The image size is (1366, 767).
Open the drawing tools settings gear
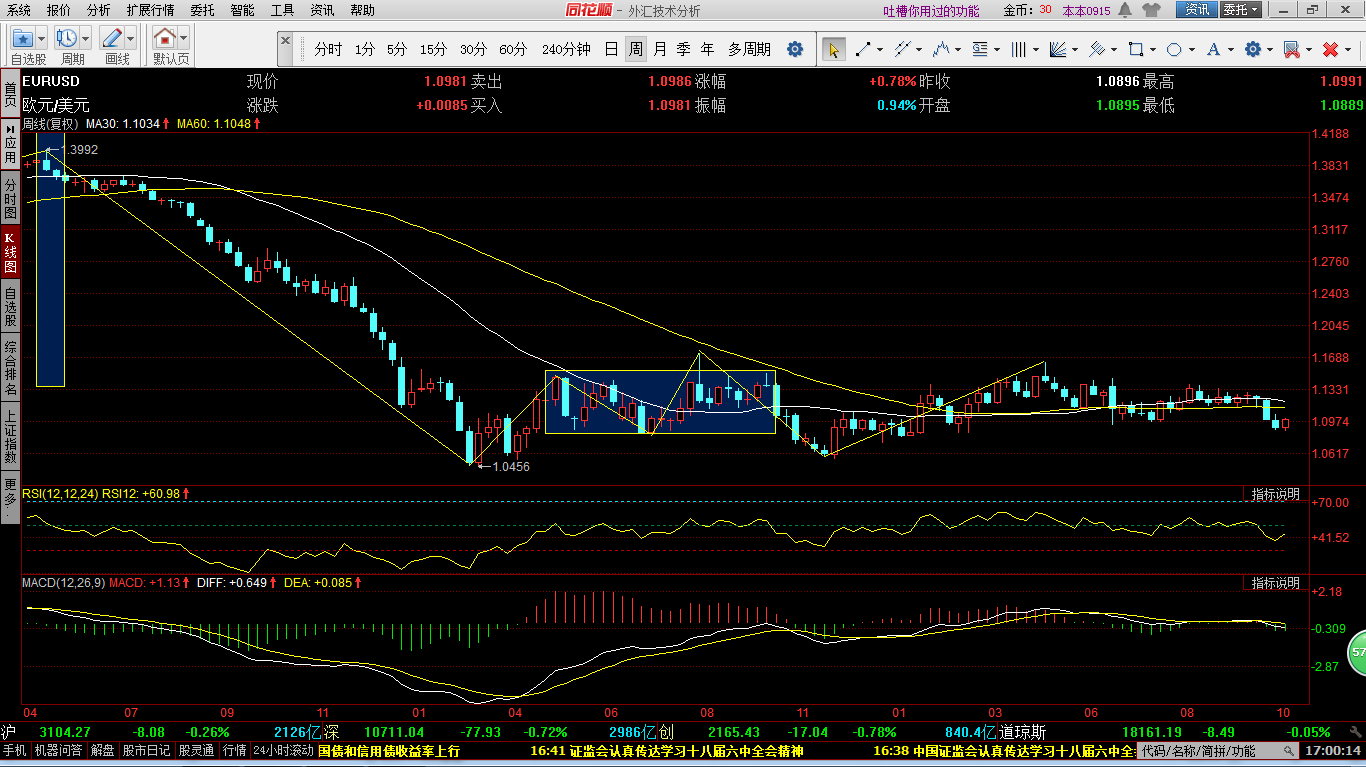pyautogui.click(x=1252, y=49)
